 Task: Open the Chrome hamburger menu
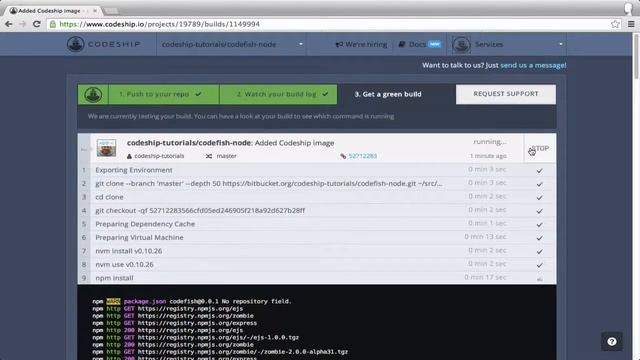pyautogui.click(x=631, y=24)
